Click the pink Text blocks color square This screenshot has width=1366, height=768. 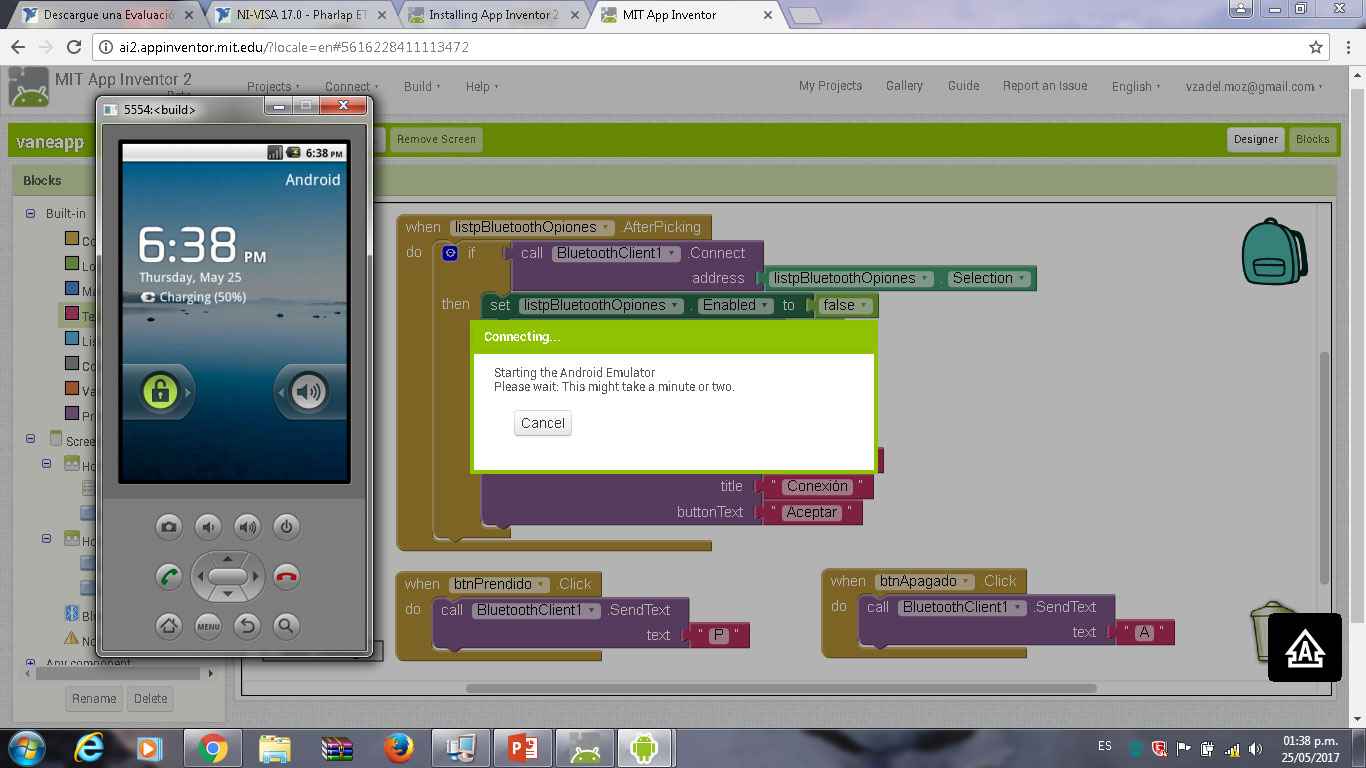(72, 314)
